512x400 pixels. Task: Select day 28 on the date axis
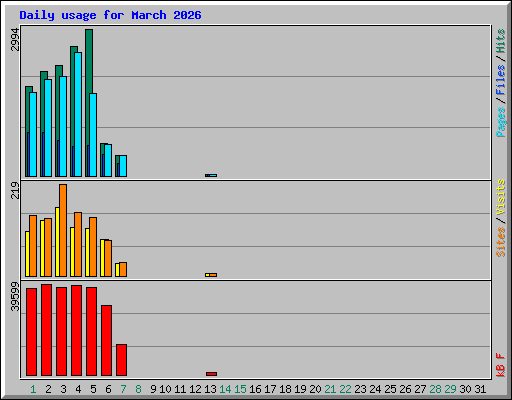pyautogui.click(x=435, y=389)
